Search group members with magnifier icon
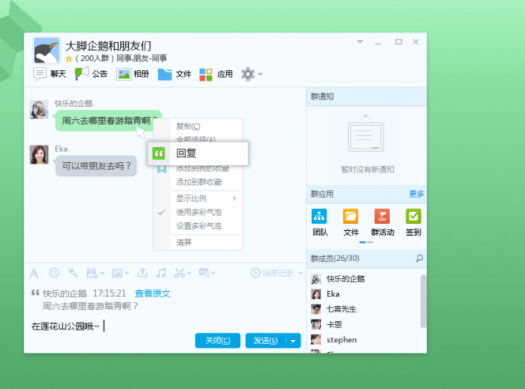The width and height of the screenshot is (525, 389). pyautogui.click(x=419, y=258)
